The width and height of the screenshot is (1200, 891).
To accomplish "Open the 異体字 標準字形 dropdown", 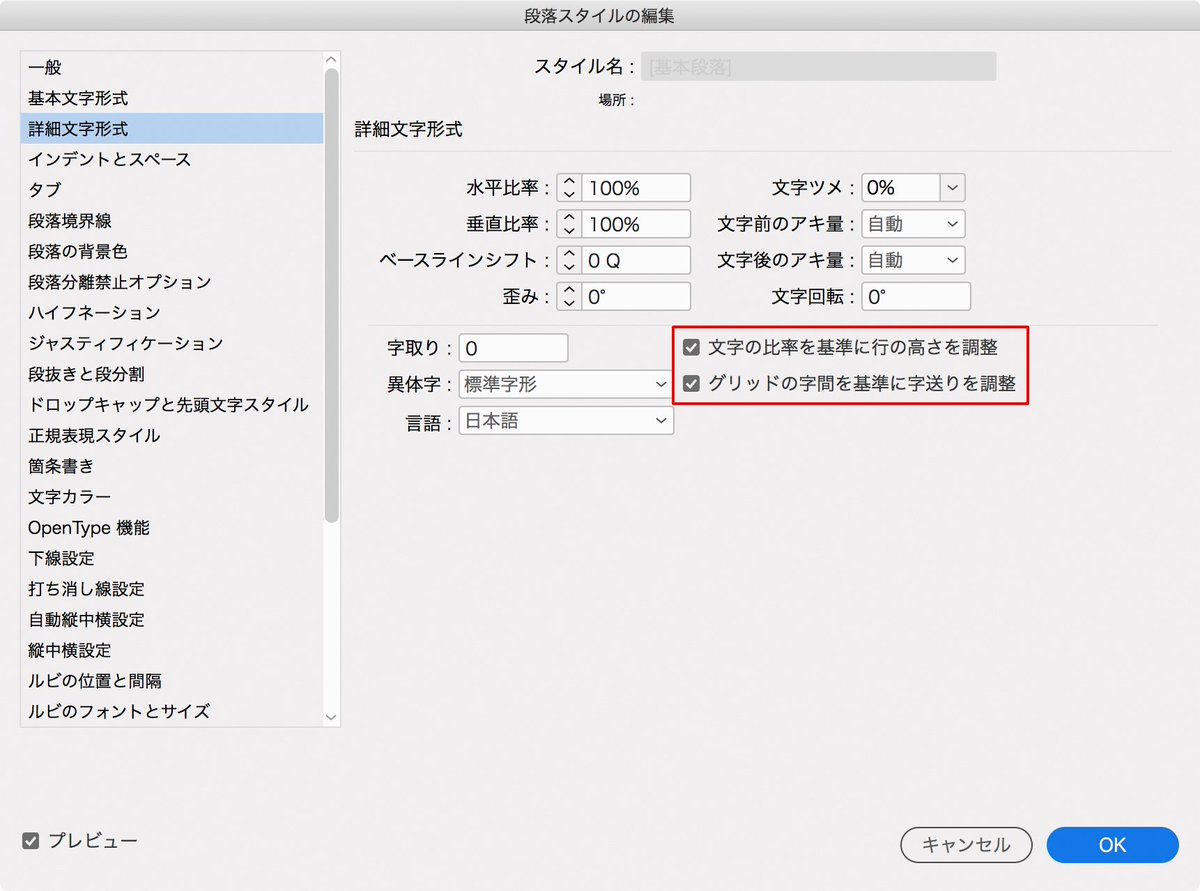I will tap(566, 384).
